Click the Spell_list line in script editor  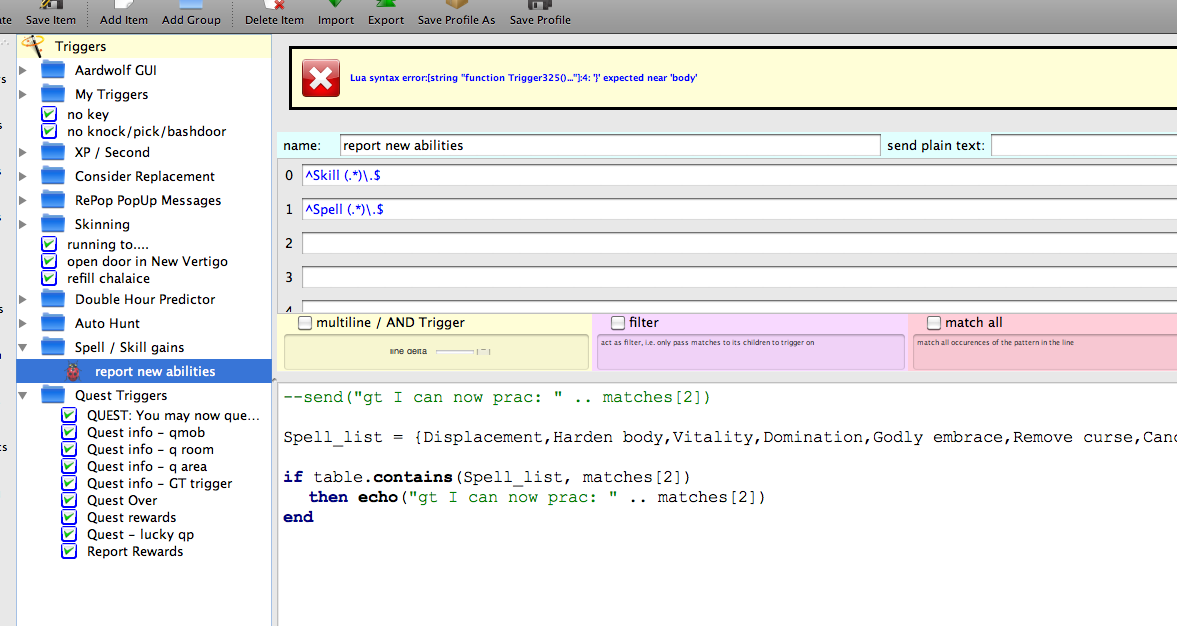[730, 438]
